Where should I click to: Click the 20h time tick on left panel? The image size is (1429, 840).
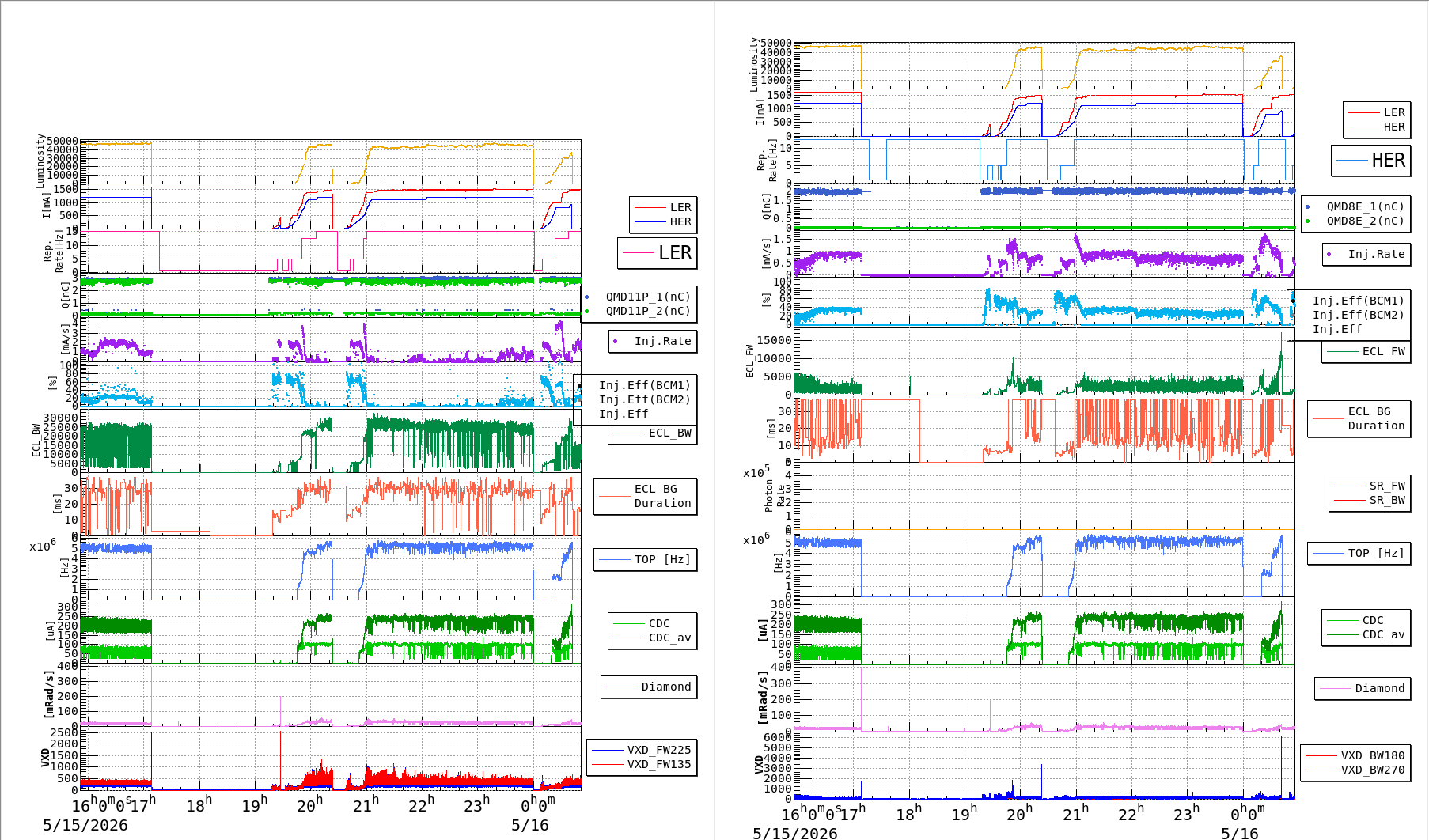[x=309, y=805]
